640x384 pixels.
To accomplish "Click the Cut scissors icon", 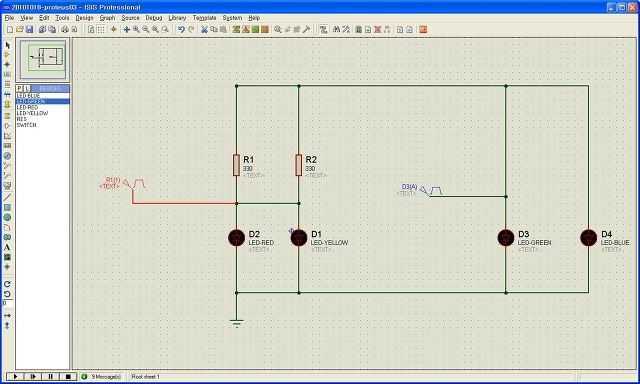I will click(x=204, y=29).
